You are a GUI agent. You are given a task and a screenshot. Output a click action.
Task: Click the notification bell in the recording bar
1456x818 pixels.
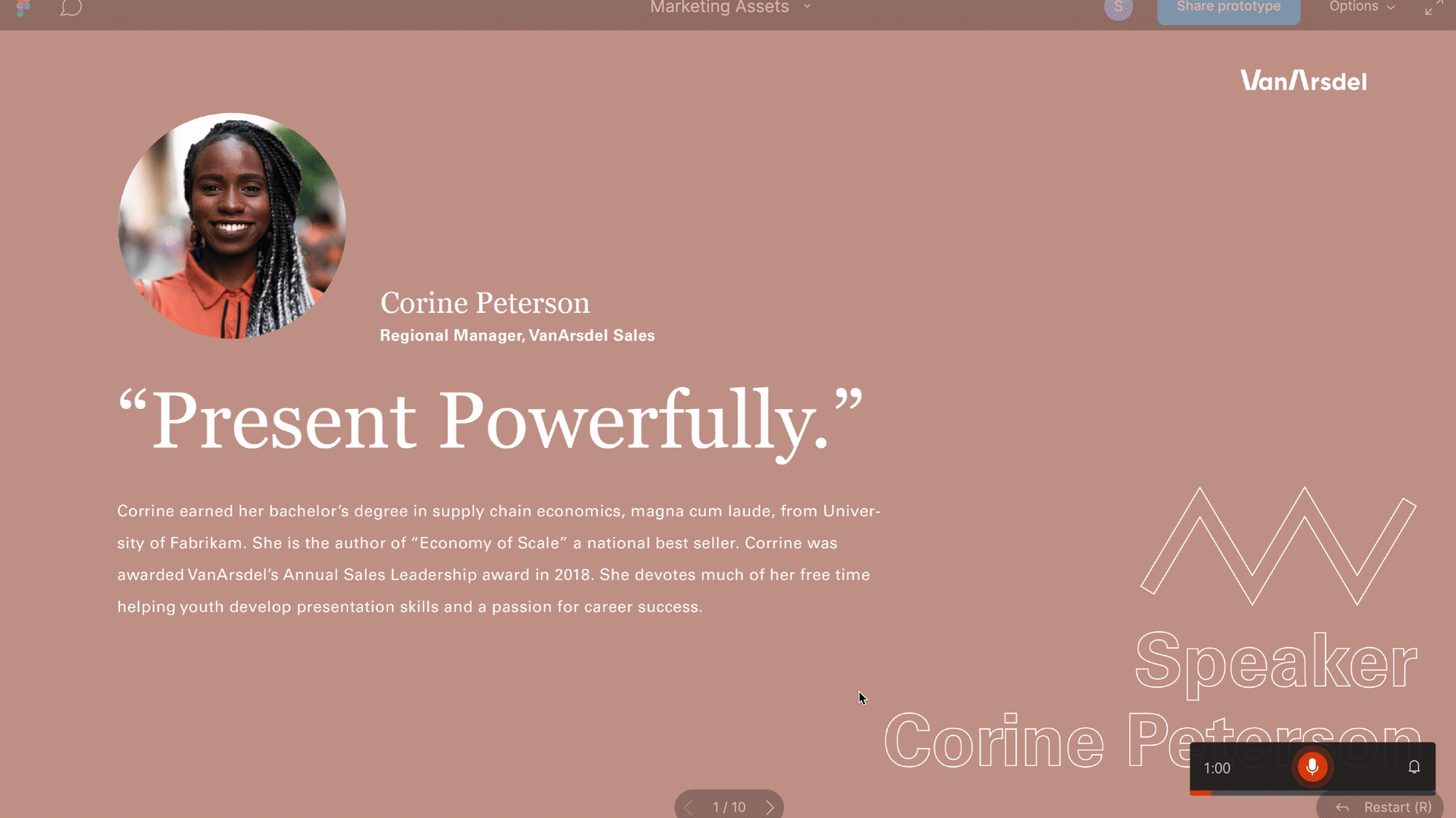pos(1414,766)
